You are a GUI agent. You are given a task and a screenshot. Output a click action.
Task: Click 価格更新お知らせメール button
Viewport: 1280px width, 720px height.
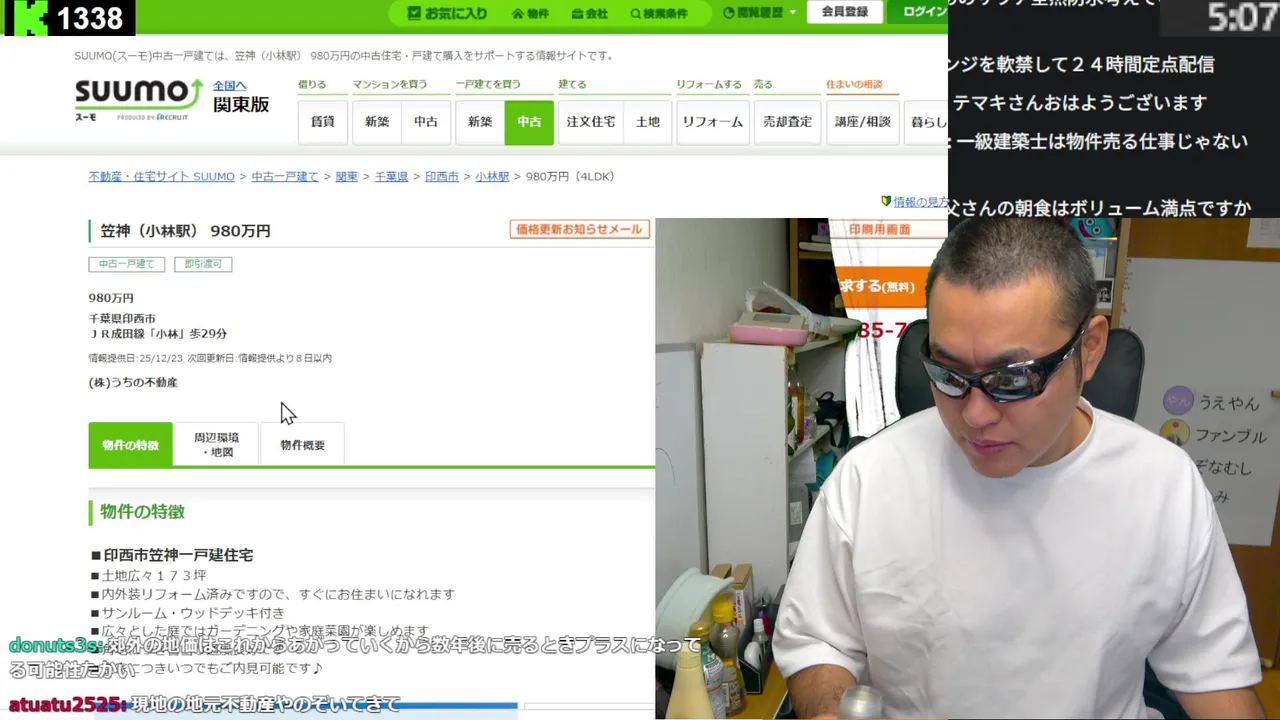[x=580, y=229]
